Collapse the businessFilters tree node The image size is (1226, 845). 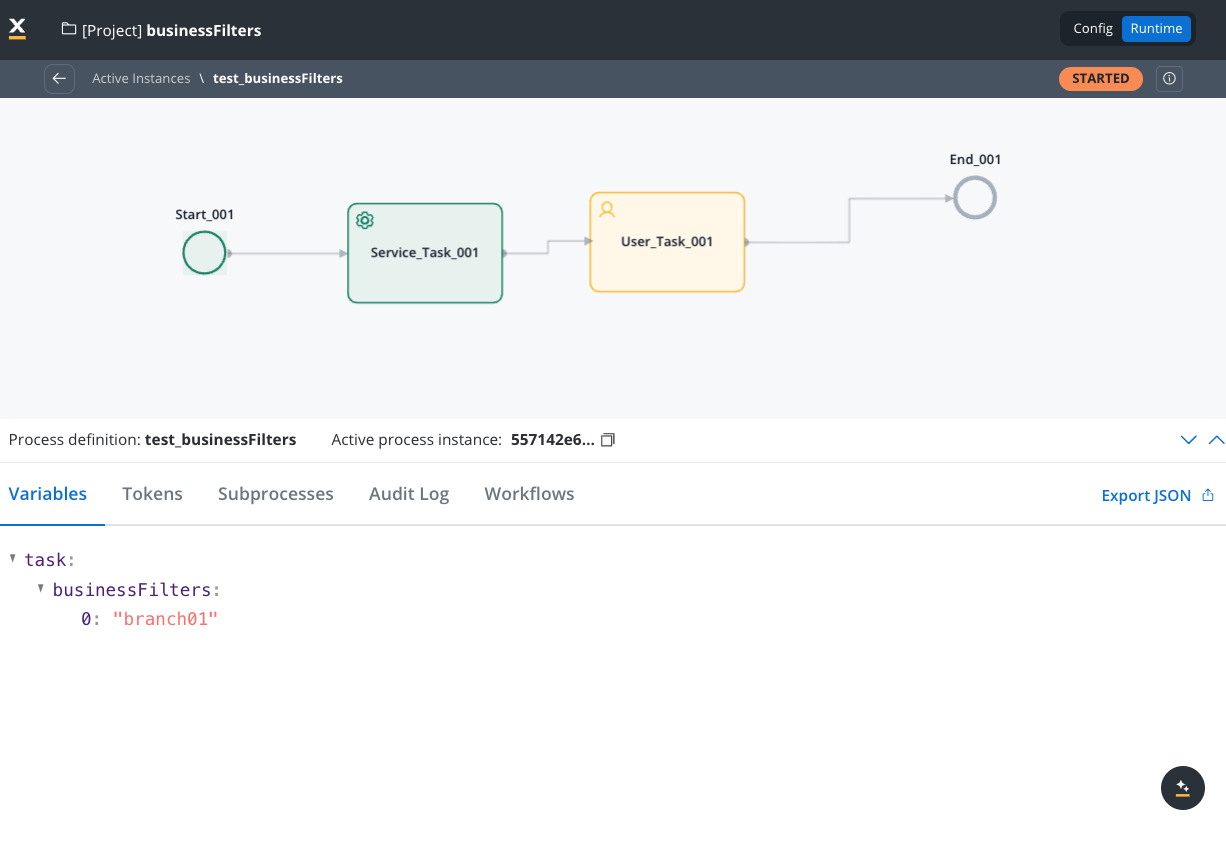[41, 588]
